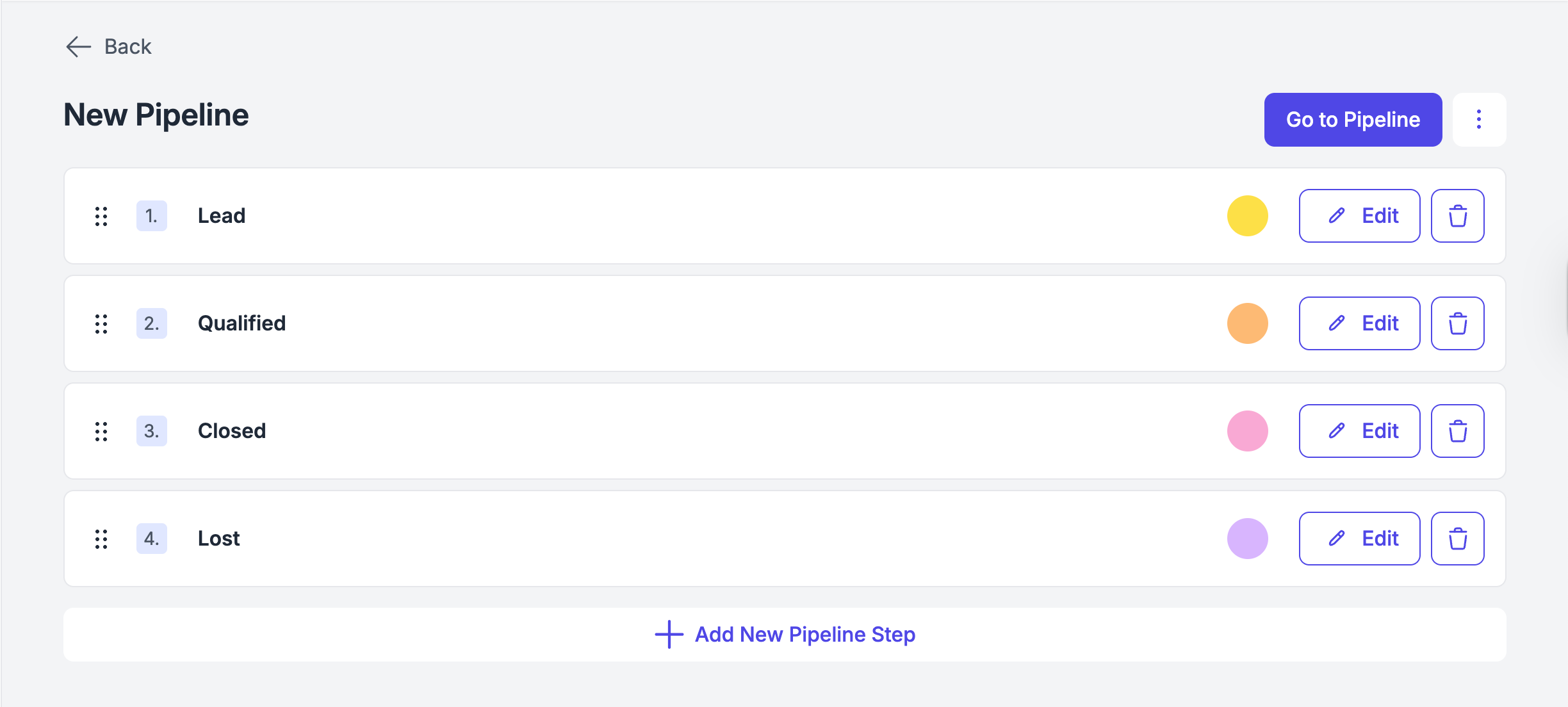
Task: Select the Closed step drag handle
Action: click(x=101, y=431)
